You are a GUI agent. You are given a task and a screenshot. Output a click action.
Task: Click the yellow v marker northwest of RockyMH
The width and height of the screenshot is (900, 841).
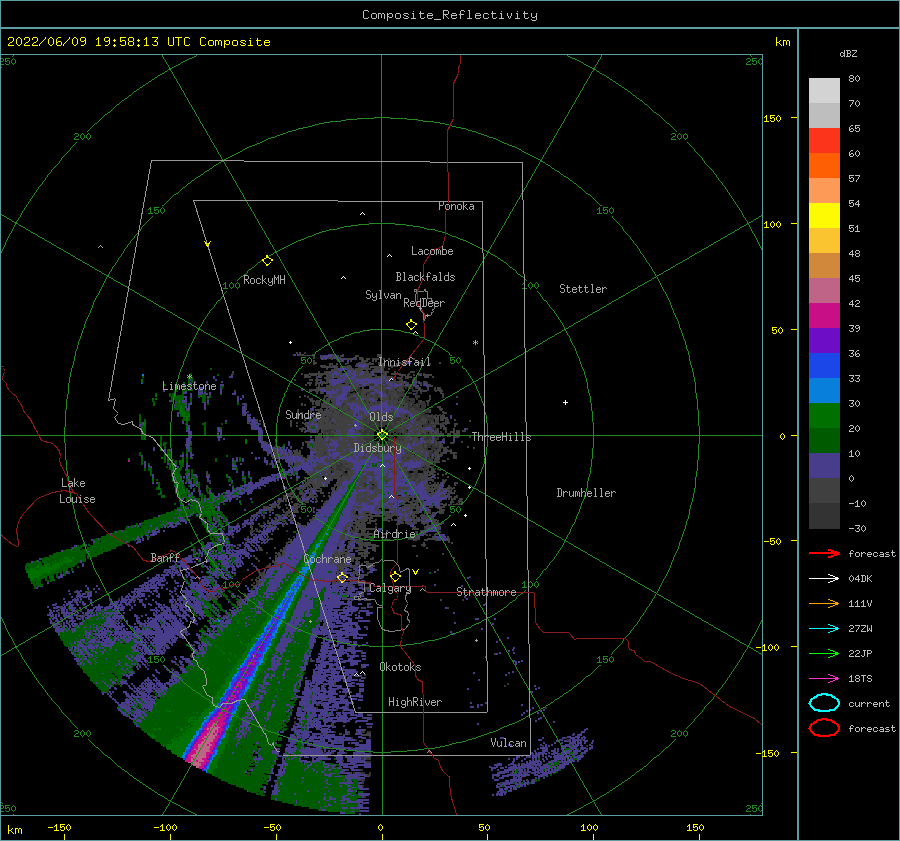[x=208, y=244]
